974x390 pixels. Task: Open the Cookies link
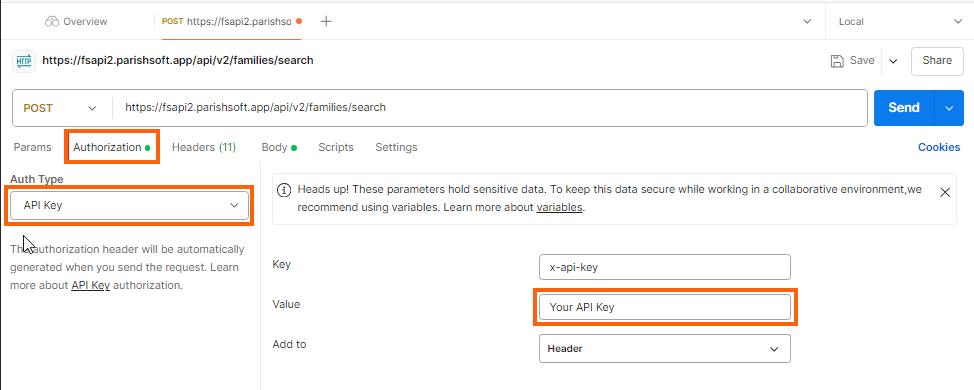[939, 147]
